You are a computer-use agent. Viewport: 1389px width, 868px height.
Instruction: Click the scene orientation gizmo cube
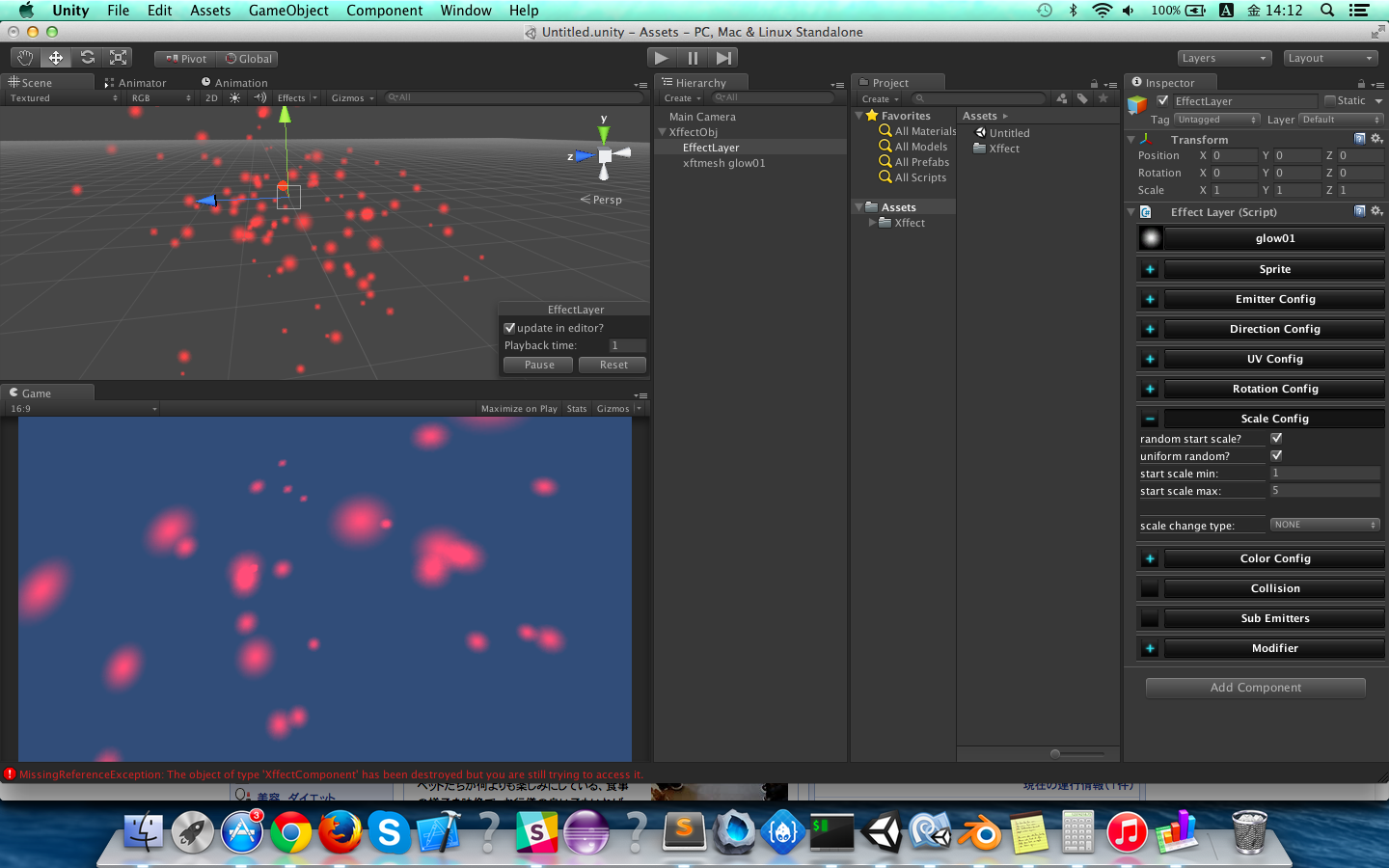click(x=605, y=155)
